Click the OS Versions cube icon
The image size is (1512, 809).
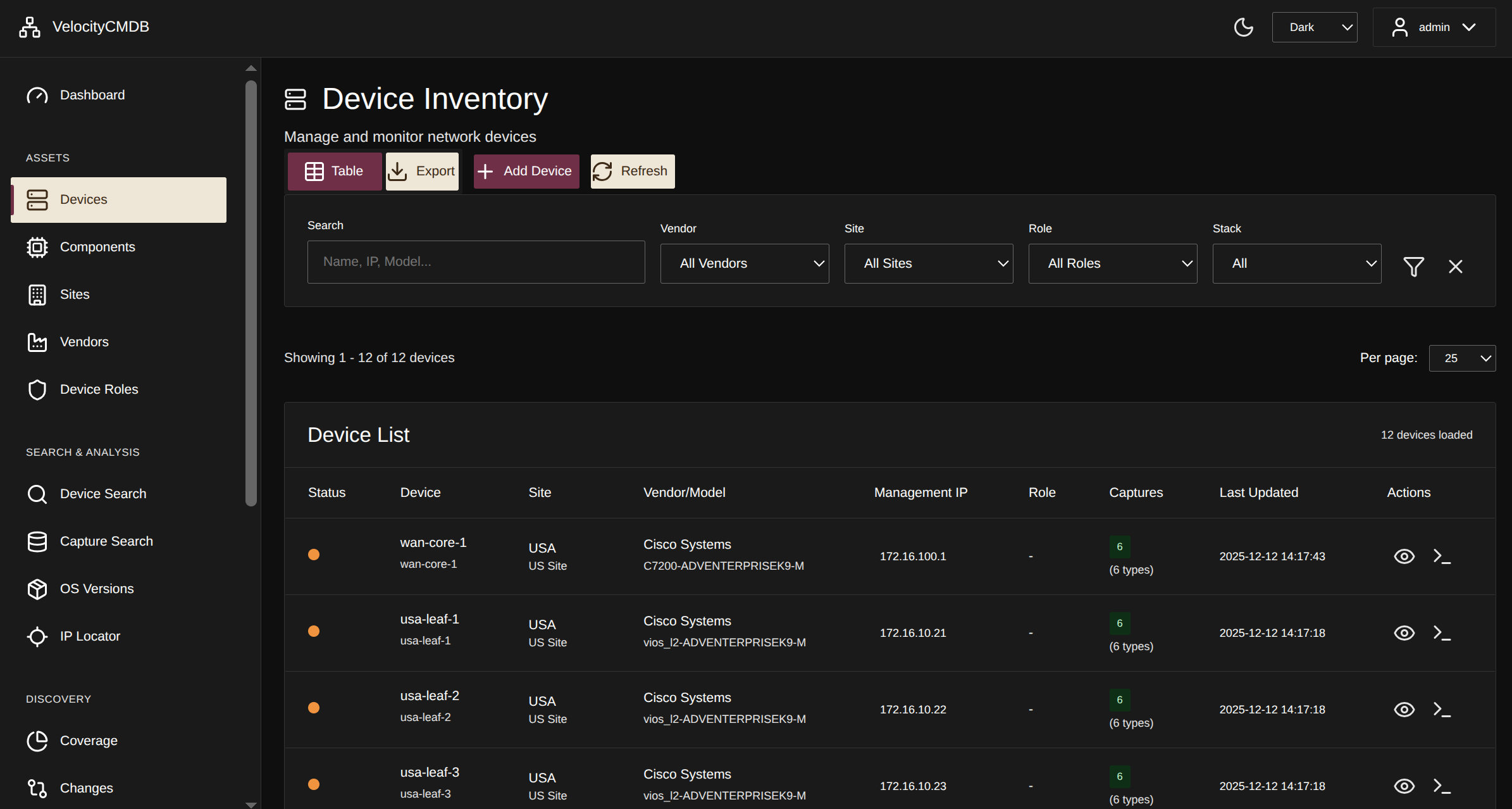coord(37,589)
